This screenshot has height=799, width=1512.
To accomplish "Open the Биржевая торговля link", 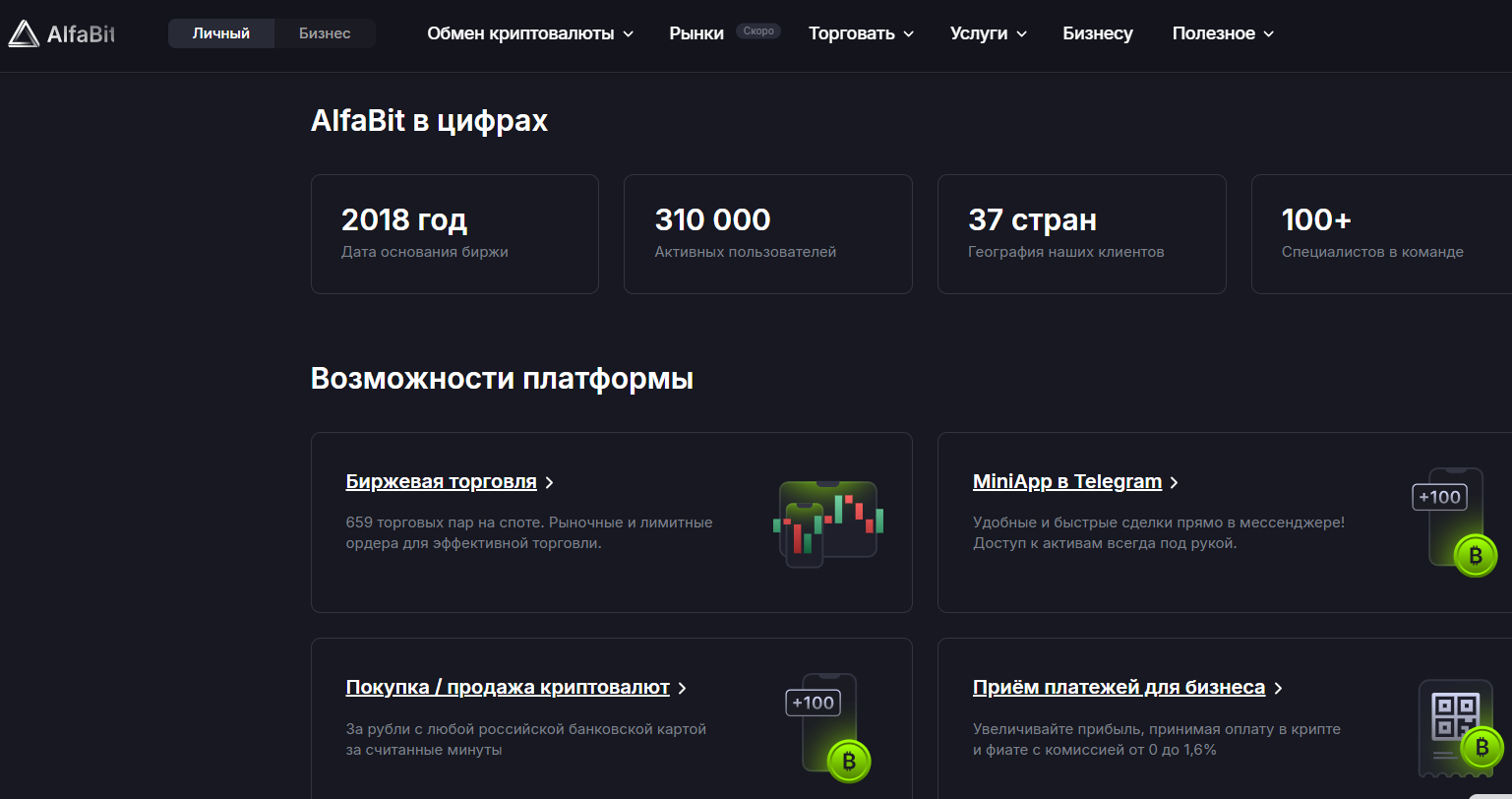I will click(442, 482).
